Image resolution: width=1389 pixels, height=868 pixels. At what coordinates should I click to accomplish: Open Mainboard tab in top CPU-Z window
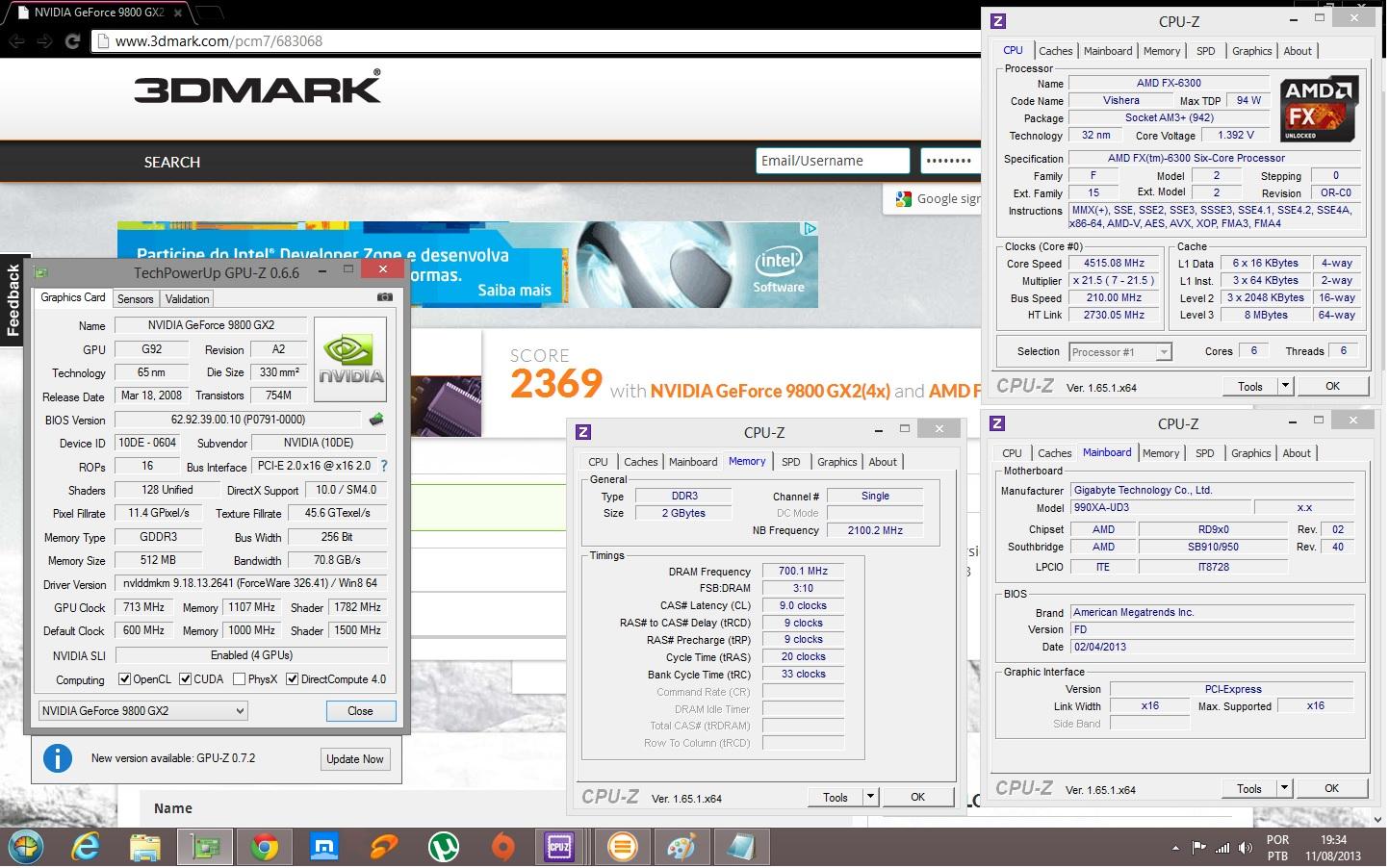click(1108, 51)
